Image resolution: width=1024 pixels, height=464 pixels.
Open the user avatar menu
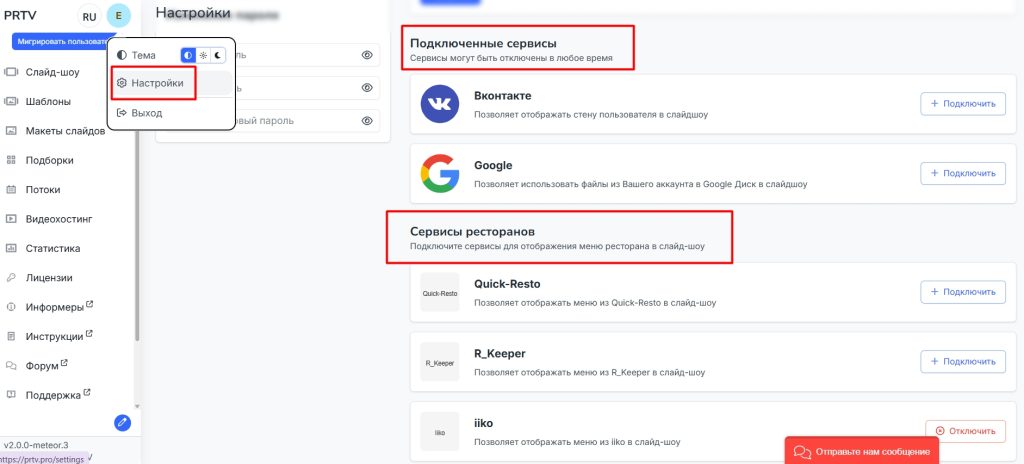pos(119,16)
